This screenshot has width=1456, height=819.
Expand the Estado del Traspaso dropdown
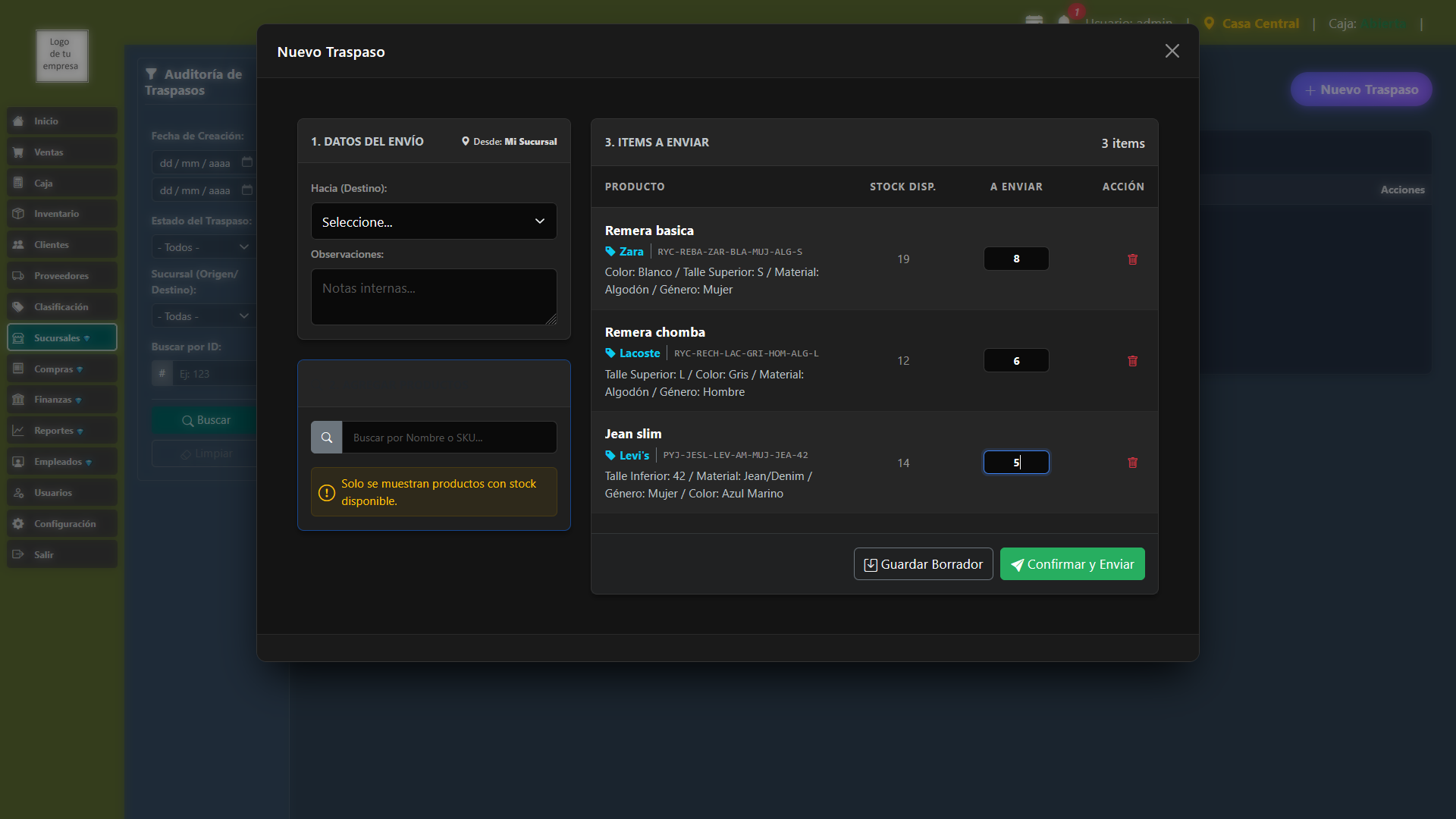[x=202, y=247]
